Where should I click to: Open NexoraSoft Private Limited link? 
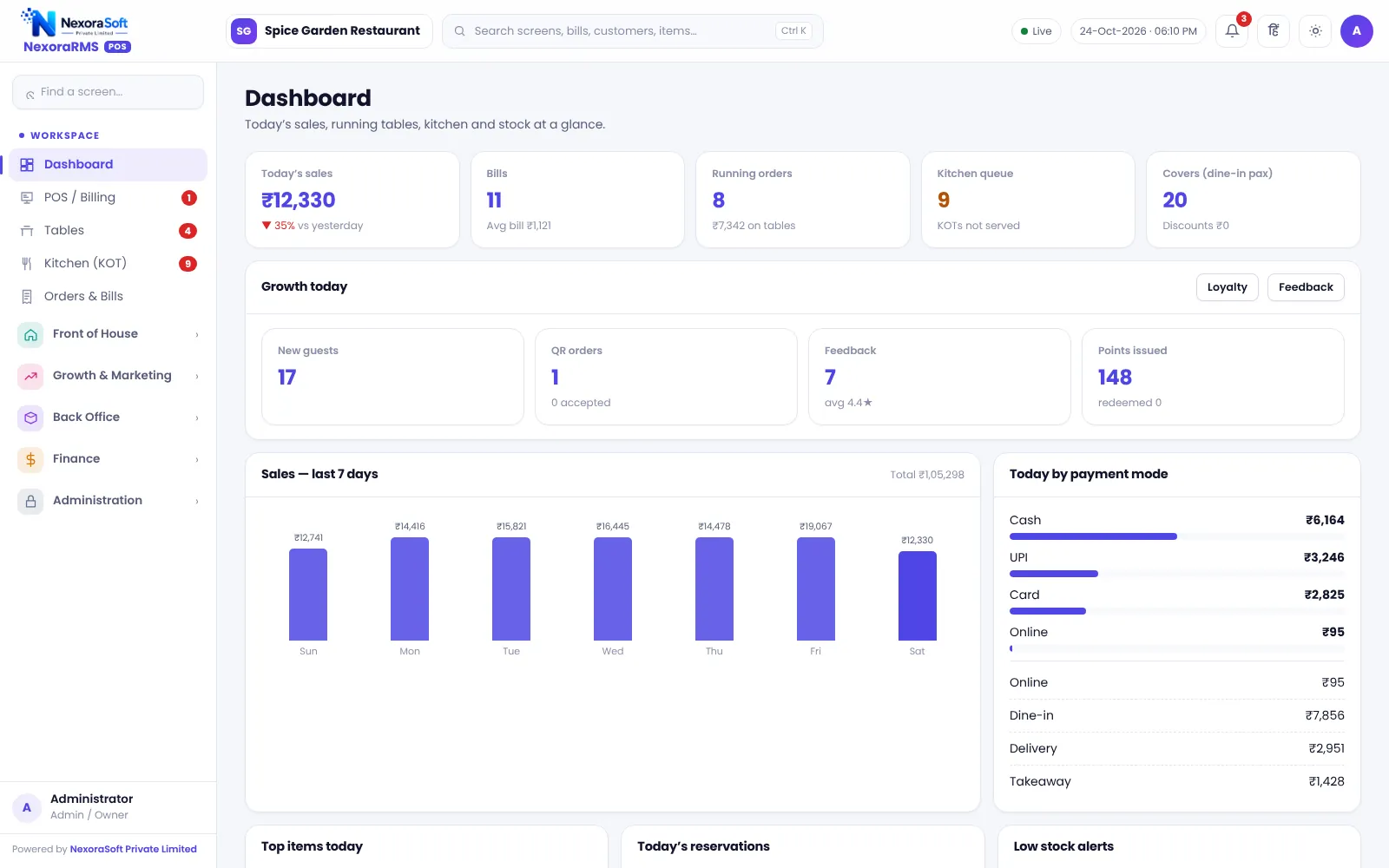pos(133,850)
